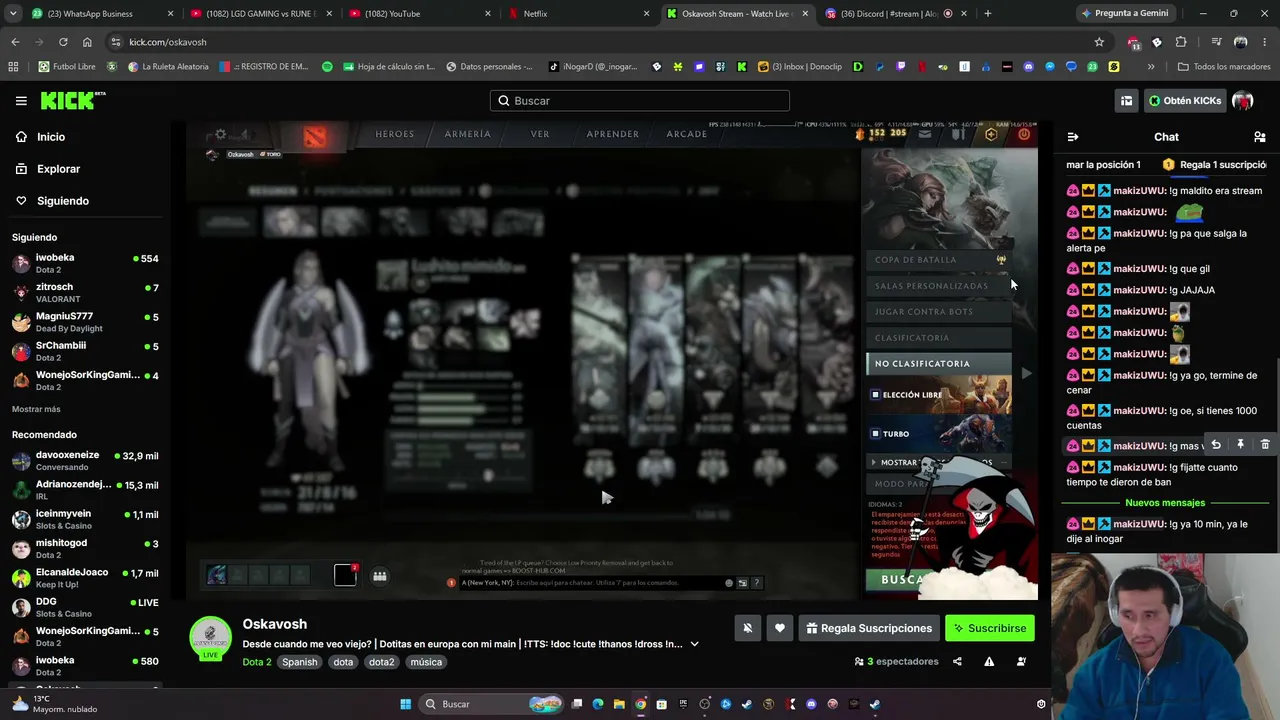Click the Suscribirse button
Viewport: 1280px width, 720px height.
pyautogui.click(x=990, y=628)
